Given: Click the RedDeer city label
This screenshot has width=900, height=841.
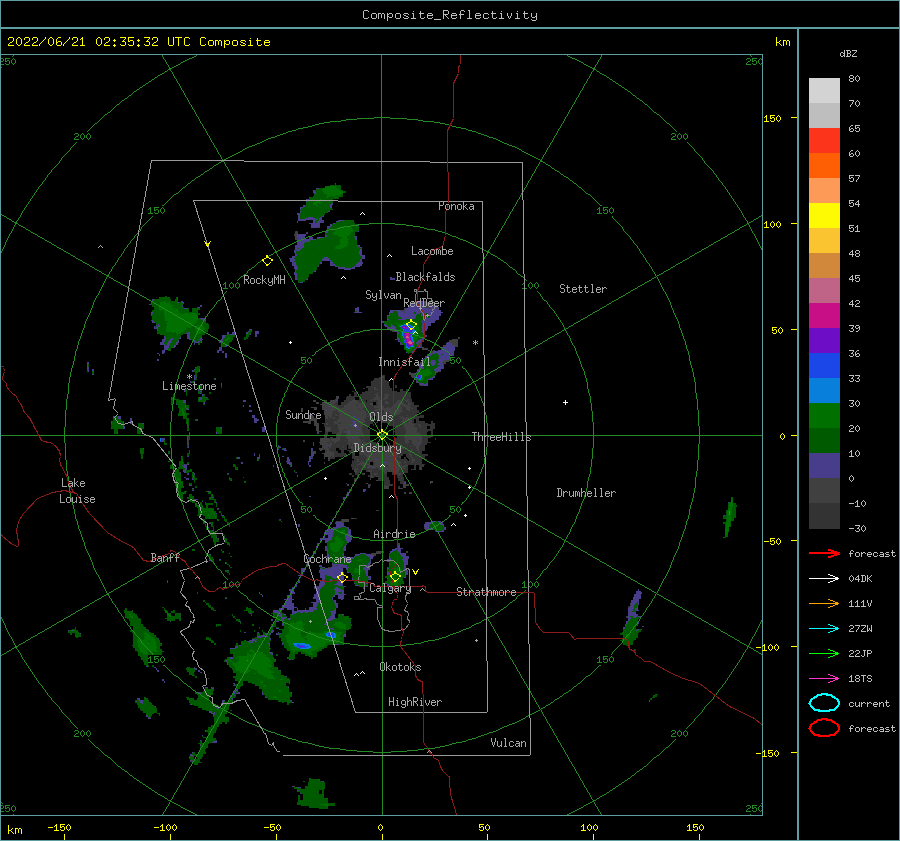Looking at the screenshot, I should click(x=424, y=303).
